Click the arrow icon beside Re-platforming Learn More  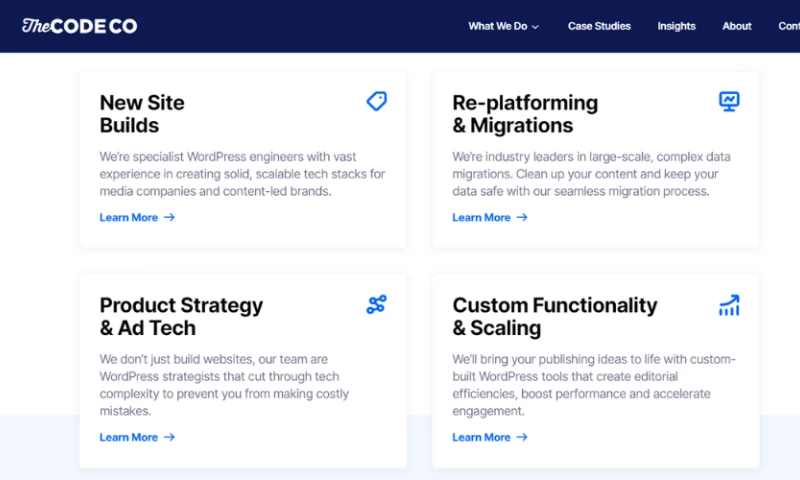(x=522, y=217)
